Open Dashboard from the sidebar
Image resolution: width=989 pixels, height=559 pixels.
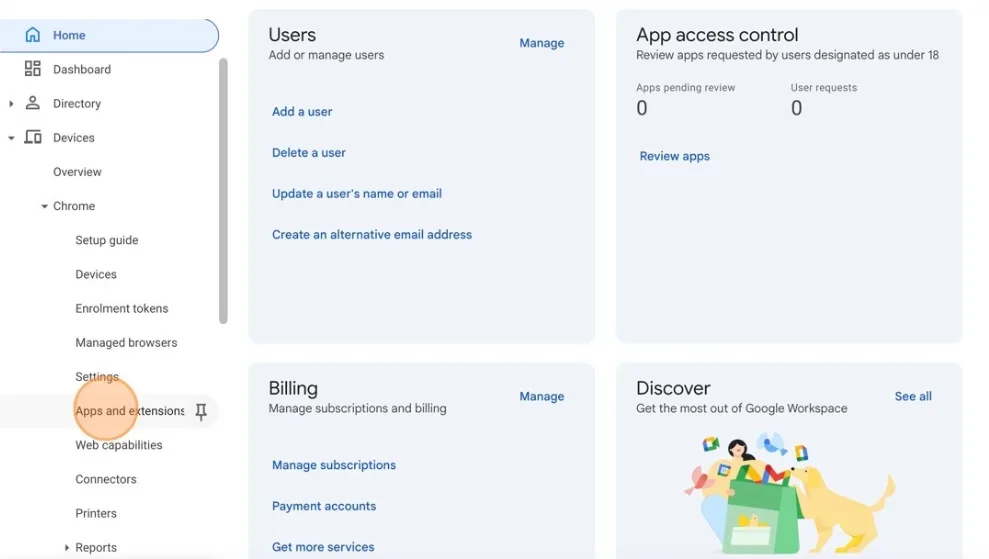[81, 69]
